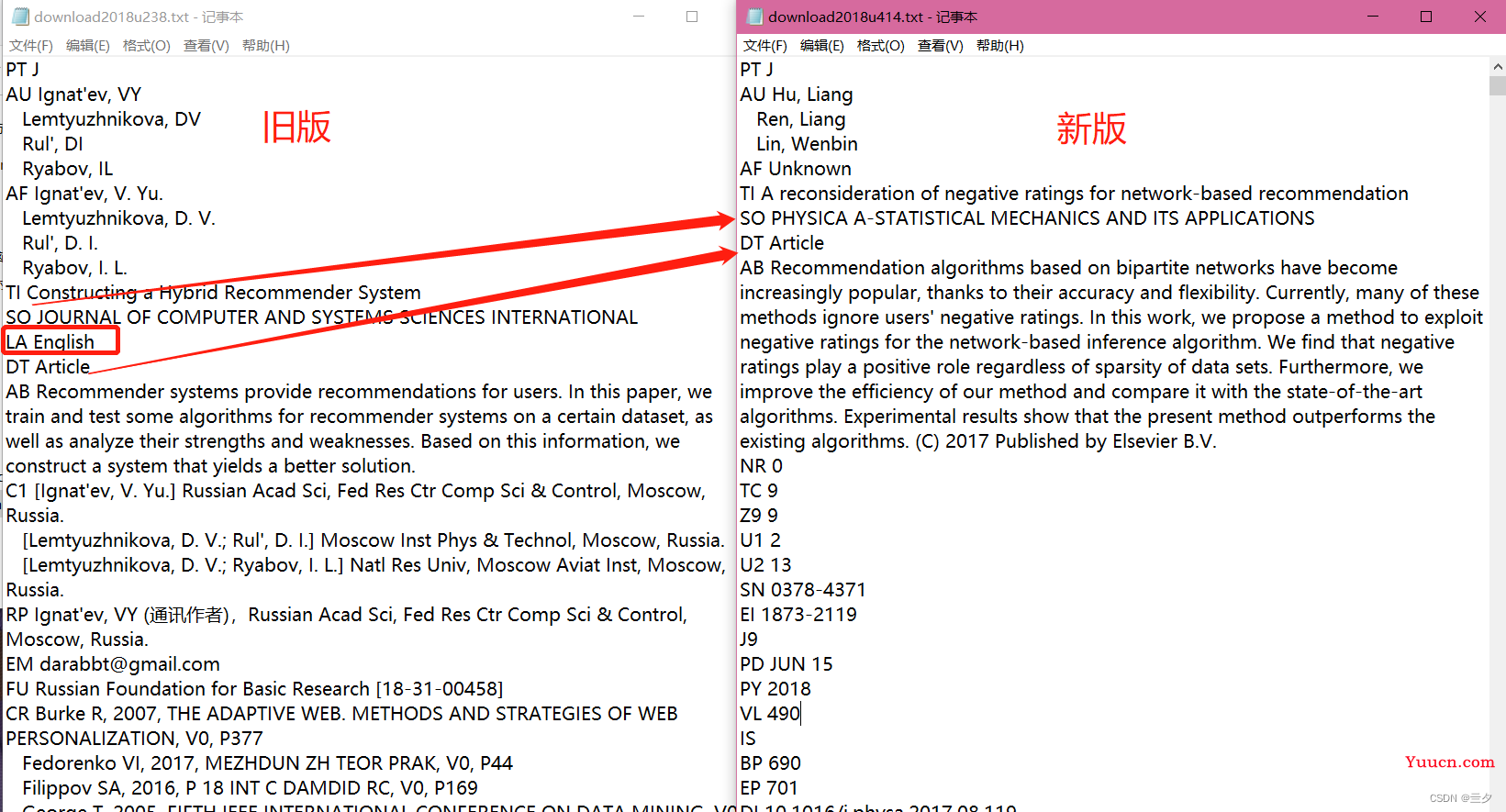Viewport: 1506px width, 812px height.
Task: Click 'U1 2' line in right window
Action: coord(760,540)
